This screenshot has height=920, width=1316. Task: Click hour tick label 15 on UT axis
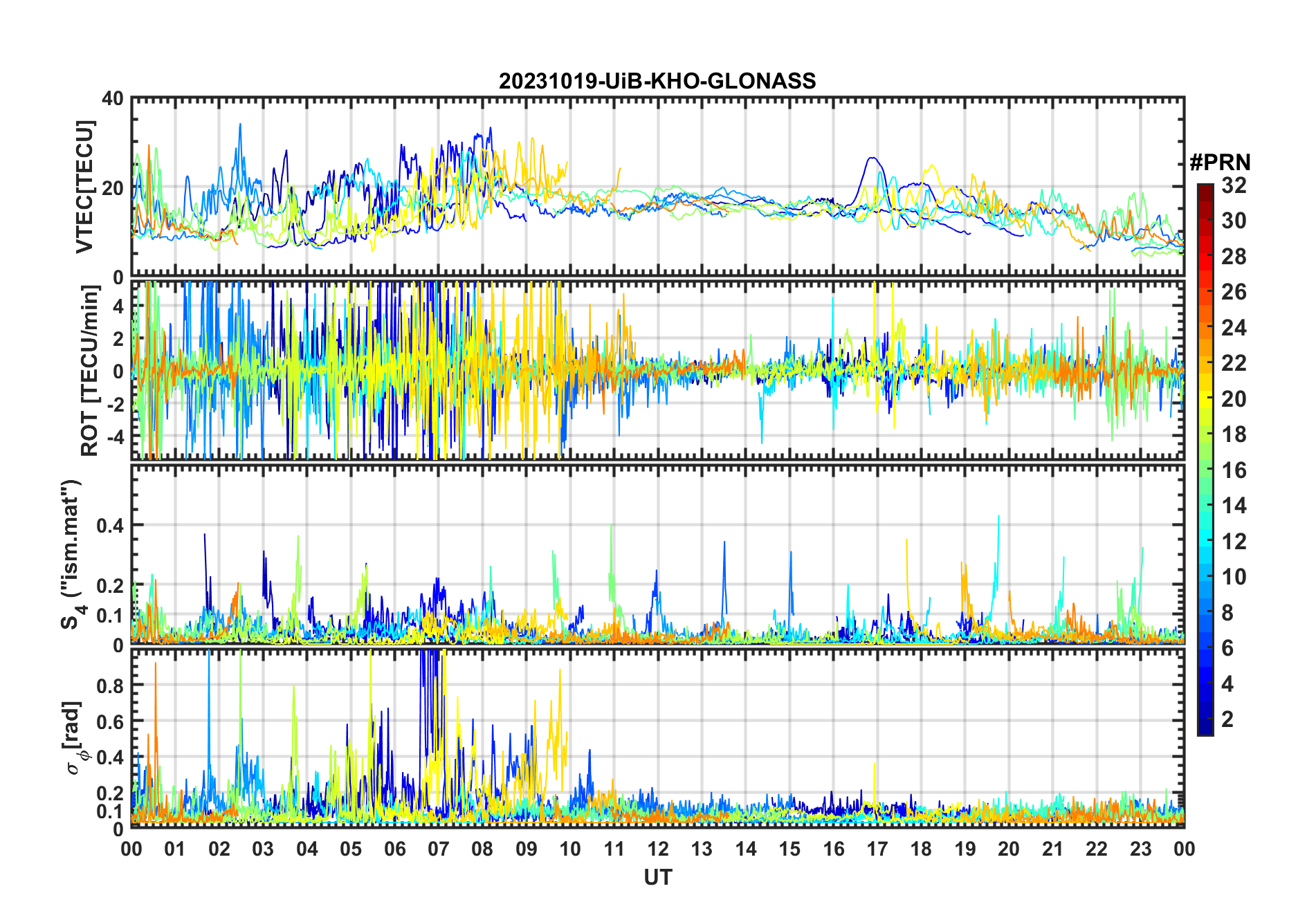[789, 849]
